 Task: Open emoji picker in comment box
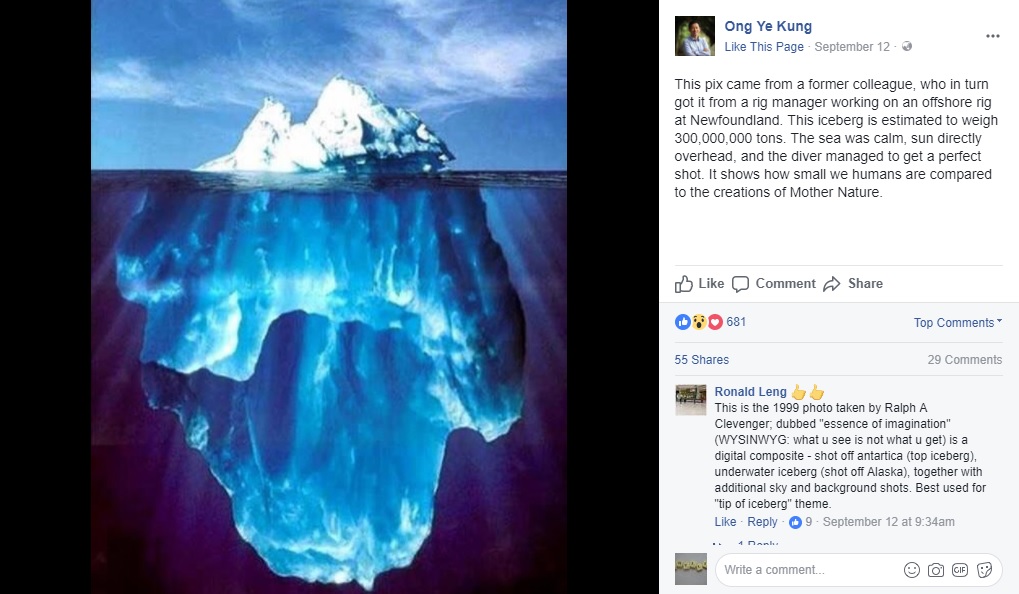click(x=912, y=570)
